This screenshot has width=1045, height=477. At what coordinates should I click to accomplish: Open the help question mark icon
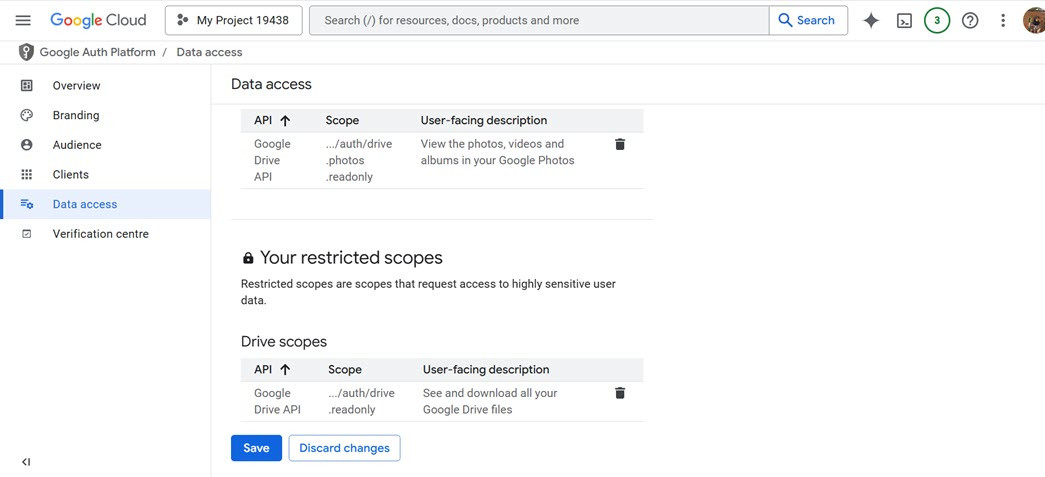coord(970,20)
